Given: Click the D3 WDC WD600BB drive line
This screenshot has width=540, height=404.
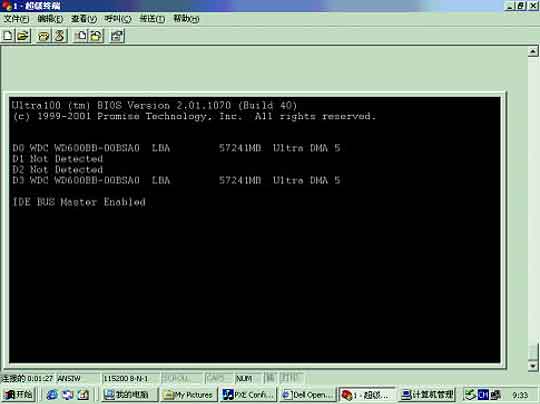Looking at the screenshot, I should 176,180.
